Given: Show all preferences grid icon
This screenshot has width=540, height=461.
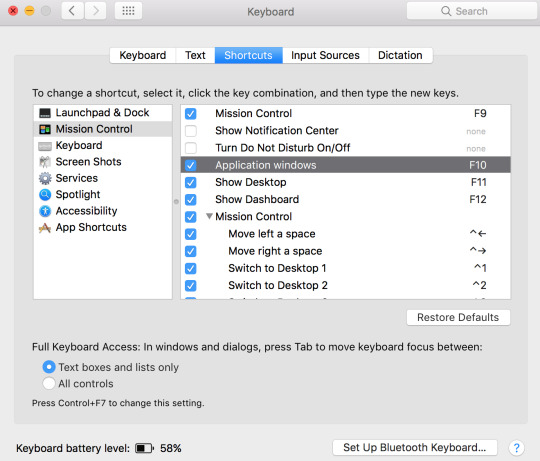Looking at the screenshot, I should (x=128, y=11).
